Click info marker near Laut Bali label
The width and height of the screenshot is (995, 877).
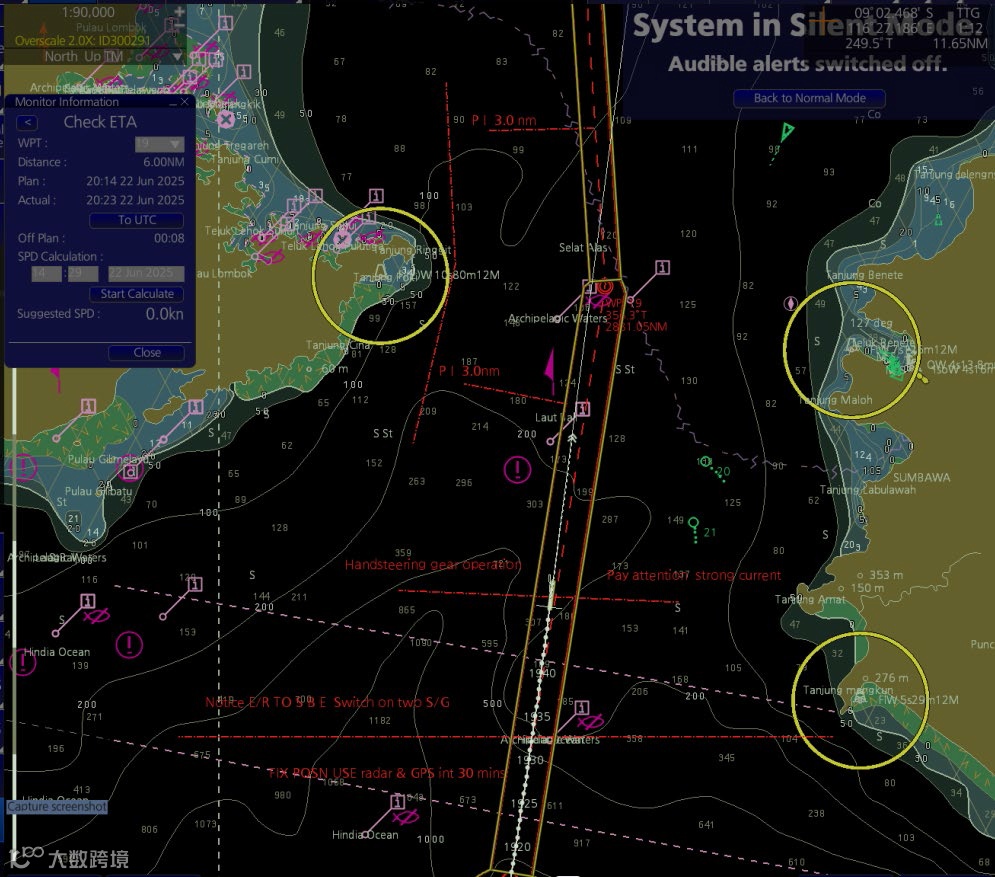[583, 409]
